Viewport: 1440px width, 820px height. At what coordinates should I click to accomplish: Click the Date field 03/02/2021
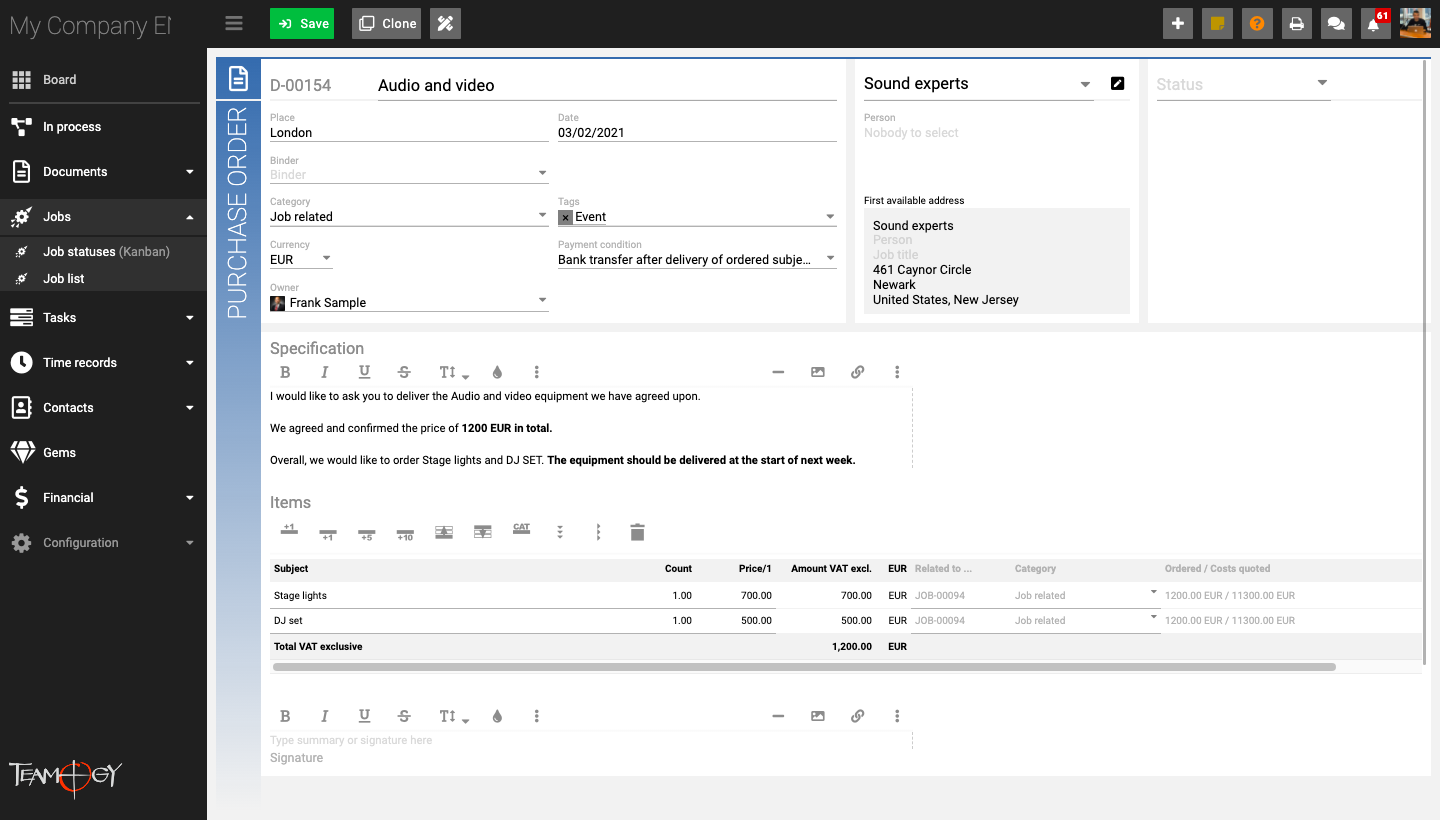pos(697,132)
